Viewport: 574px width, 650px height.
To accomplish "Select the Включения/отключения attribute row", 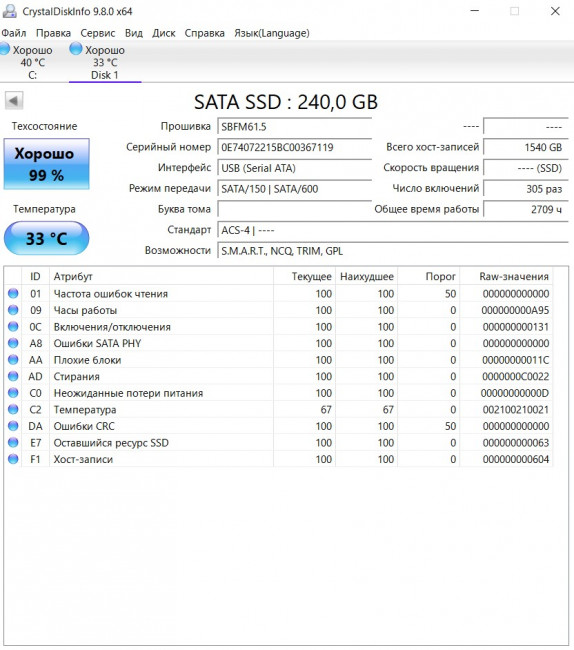I will click(x=279, y=327).
